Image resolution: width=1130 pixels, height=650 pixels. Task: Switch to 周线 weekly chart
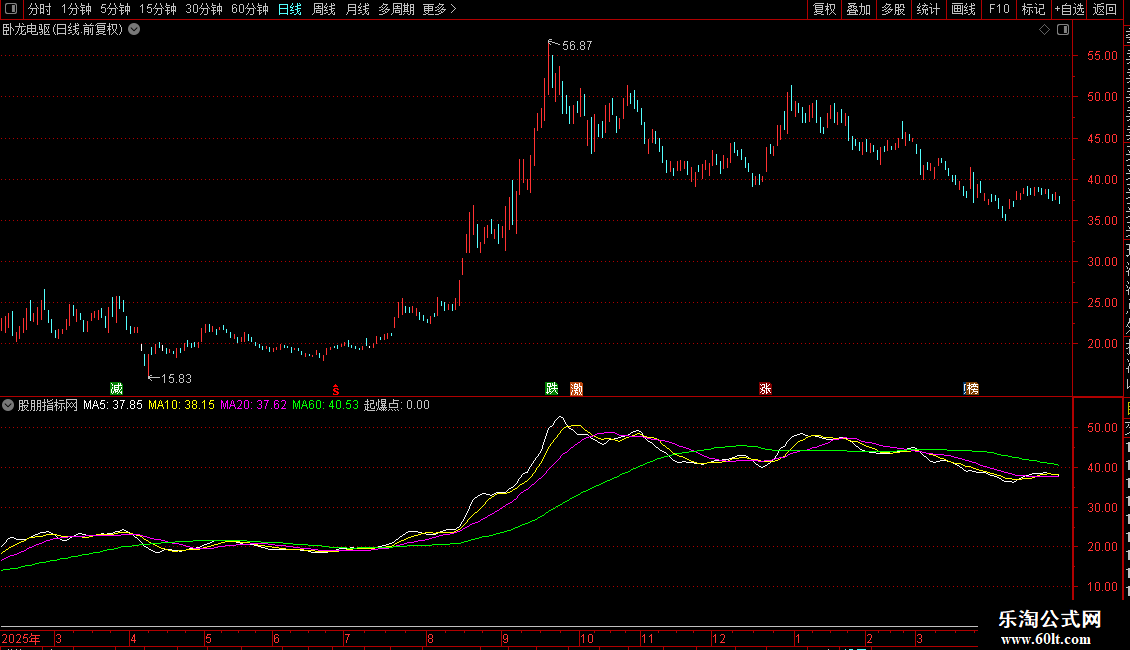point(324,9)
